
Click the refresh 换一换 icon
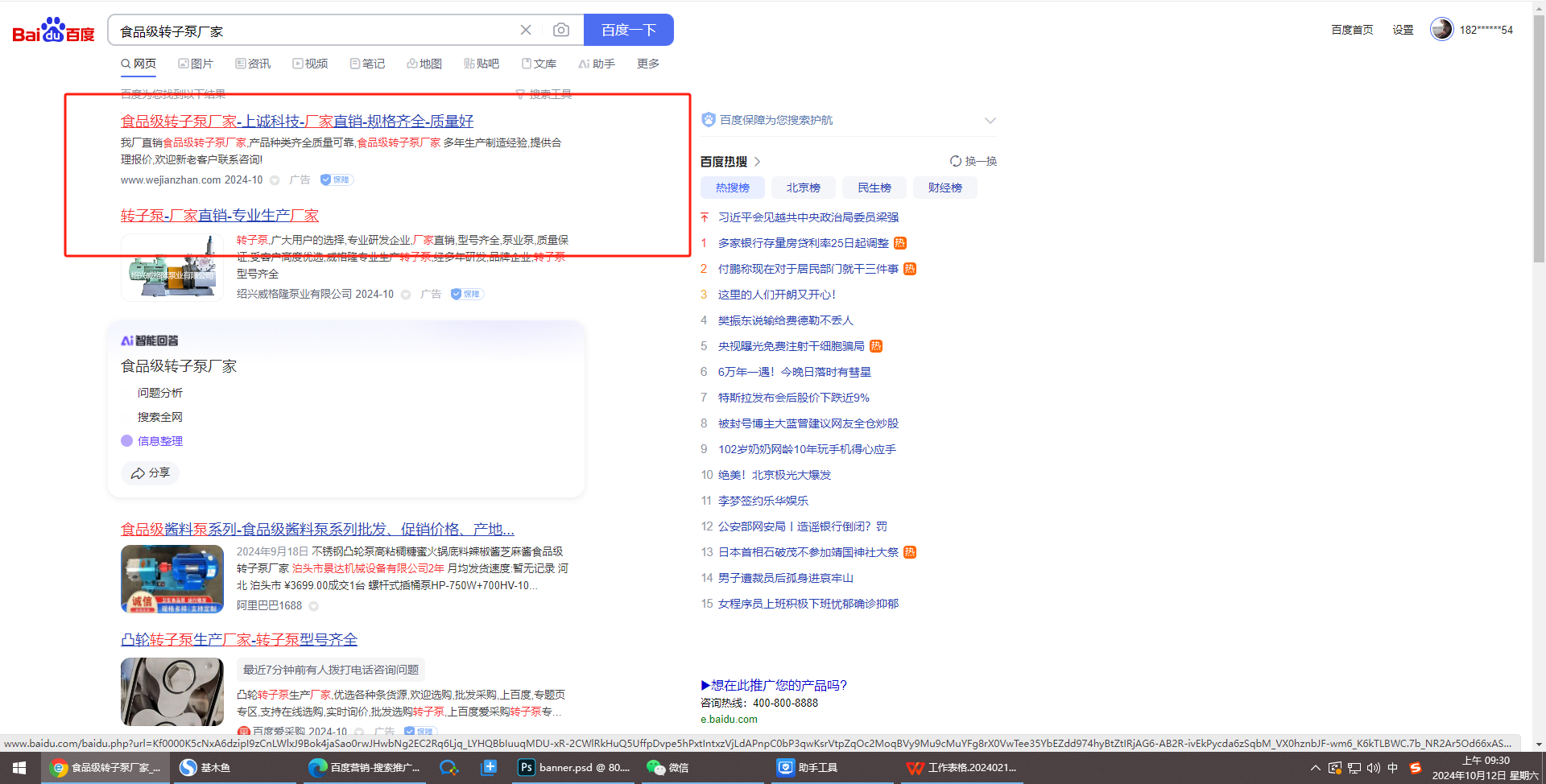click(x=956, y=161)
